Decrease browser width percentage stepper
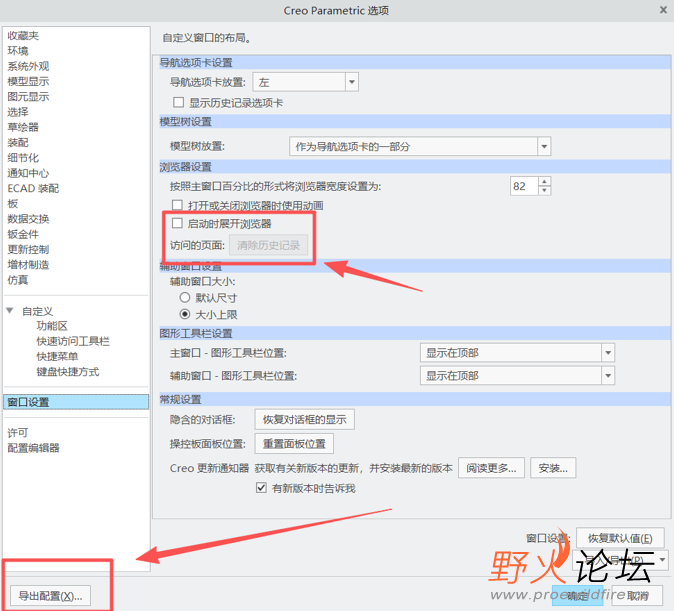The height and width of the screenshot is (611, 674). pyautogui.click(x=545, y=190)
